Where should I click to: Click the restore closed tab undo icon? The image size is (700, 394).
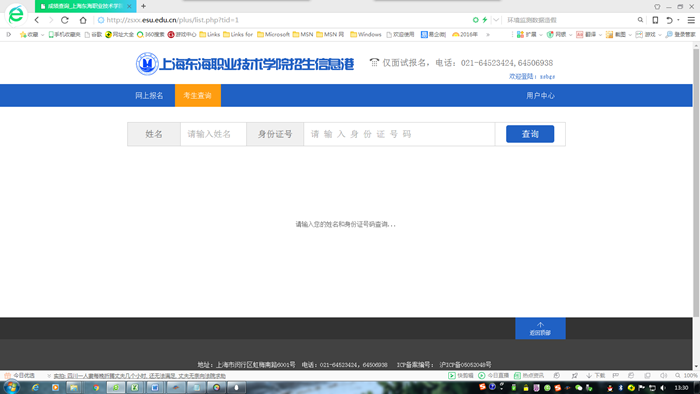[669, 20]
